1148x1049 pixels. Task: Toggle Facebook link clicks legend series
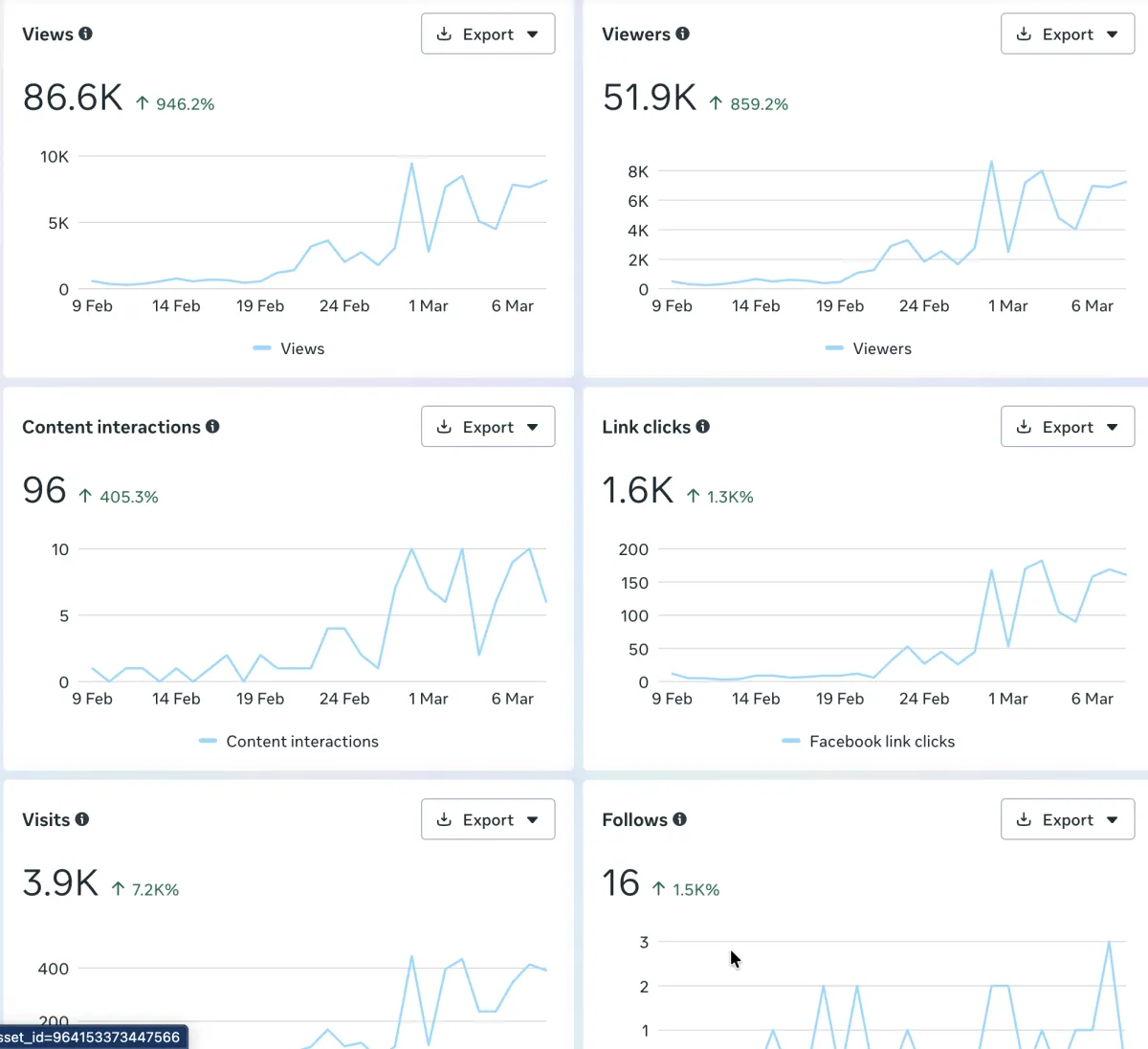coord(869,742)
